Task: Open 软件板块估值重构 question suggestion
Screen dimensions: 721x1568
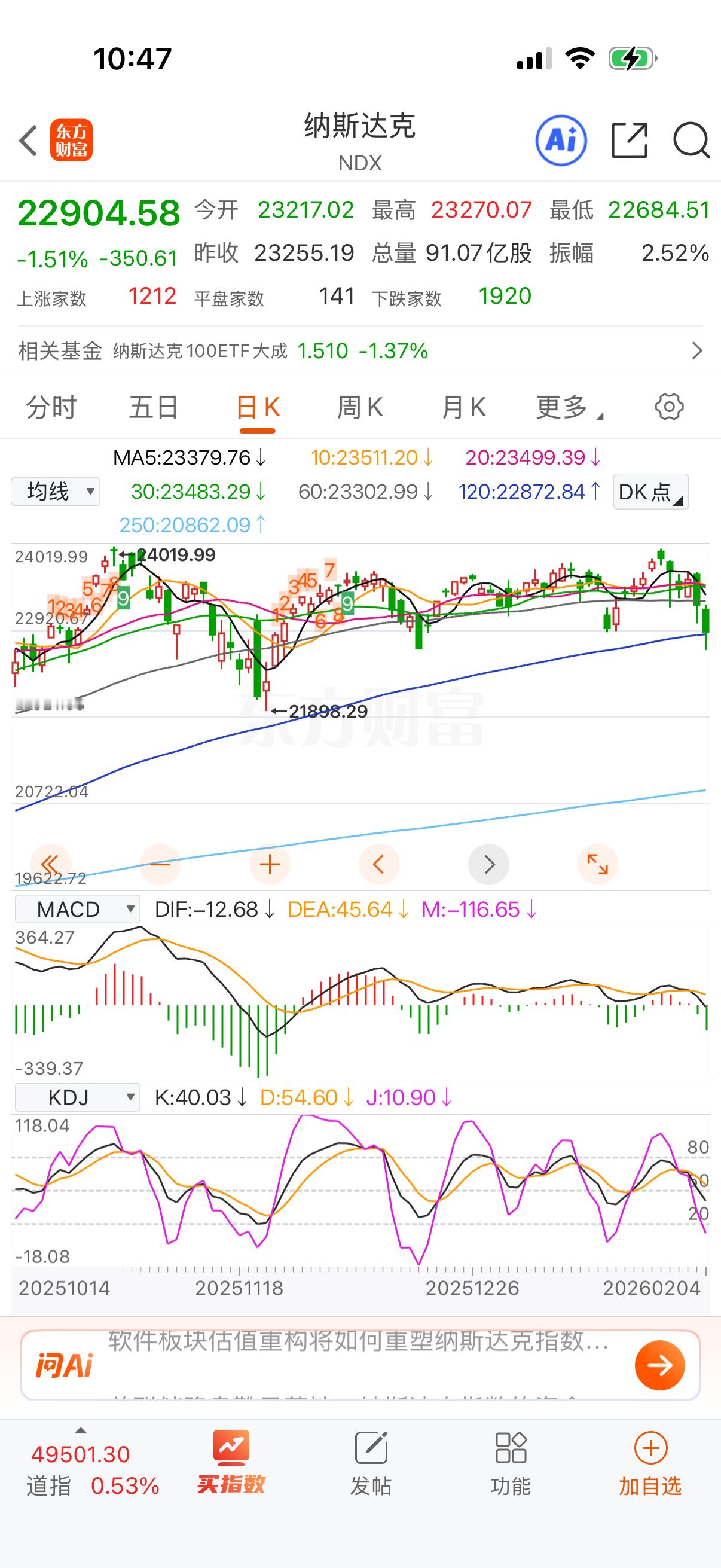Action: [359, 1340]
